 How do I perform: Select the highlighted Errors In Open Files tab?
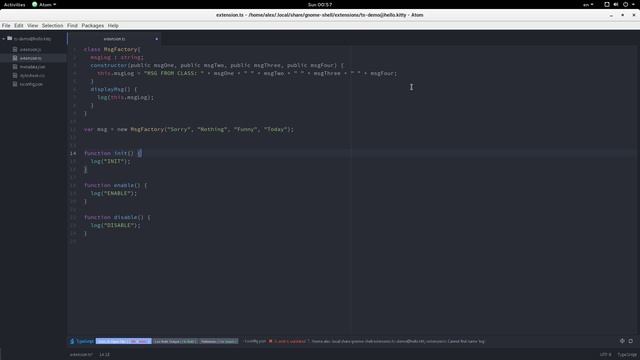click(x=123, y=341)
